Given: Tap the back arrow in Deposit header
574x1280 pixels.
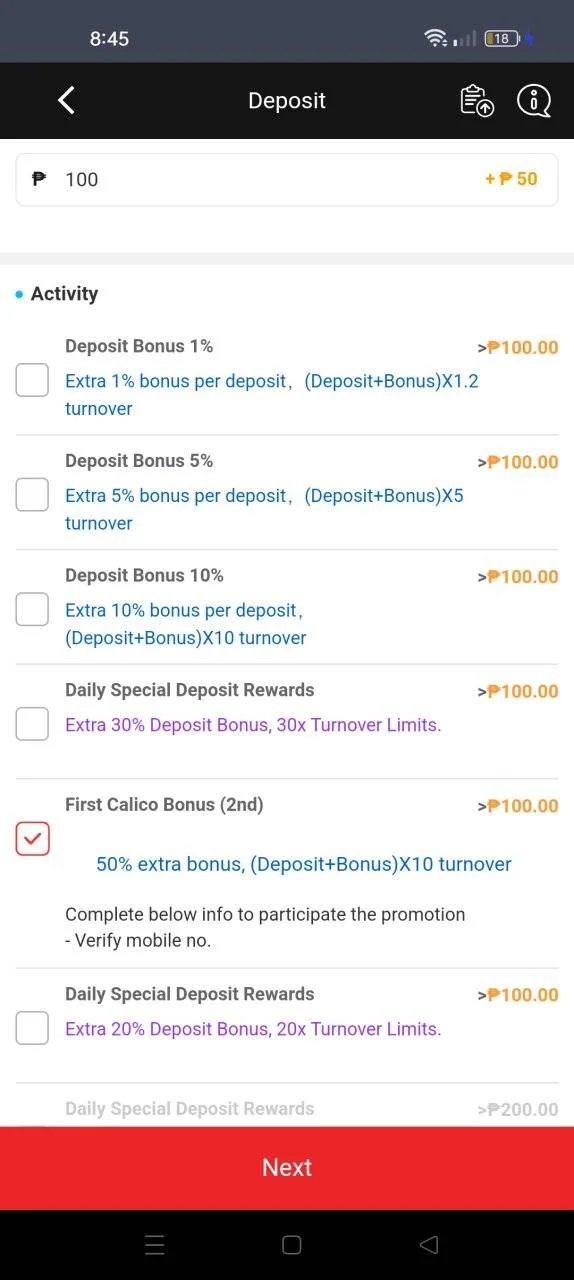Looking at the screenshot, I should [67, 100].
